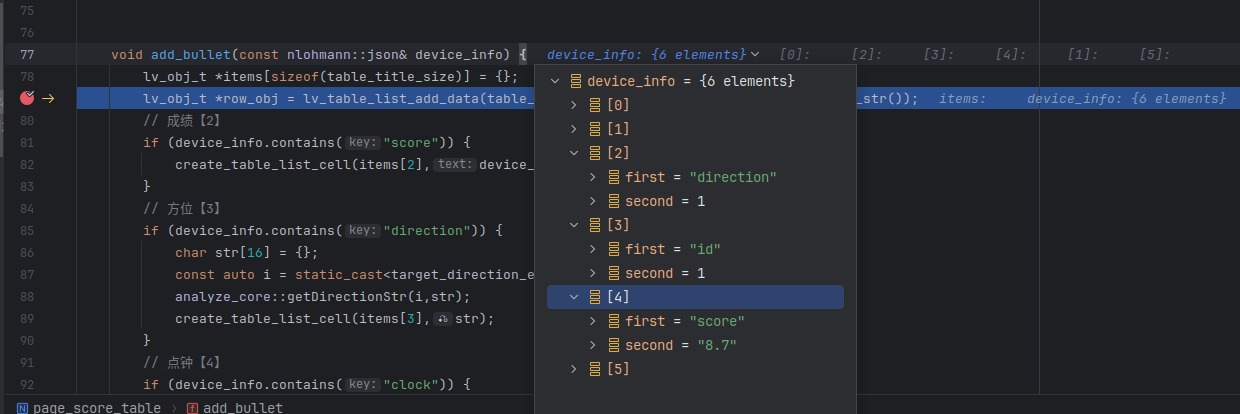Click the device_info root variable icon
Viewport: 1240px width, 414px height.
tap(575, 81)
